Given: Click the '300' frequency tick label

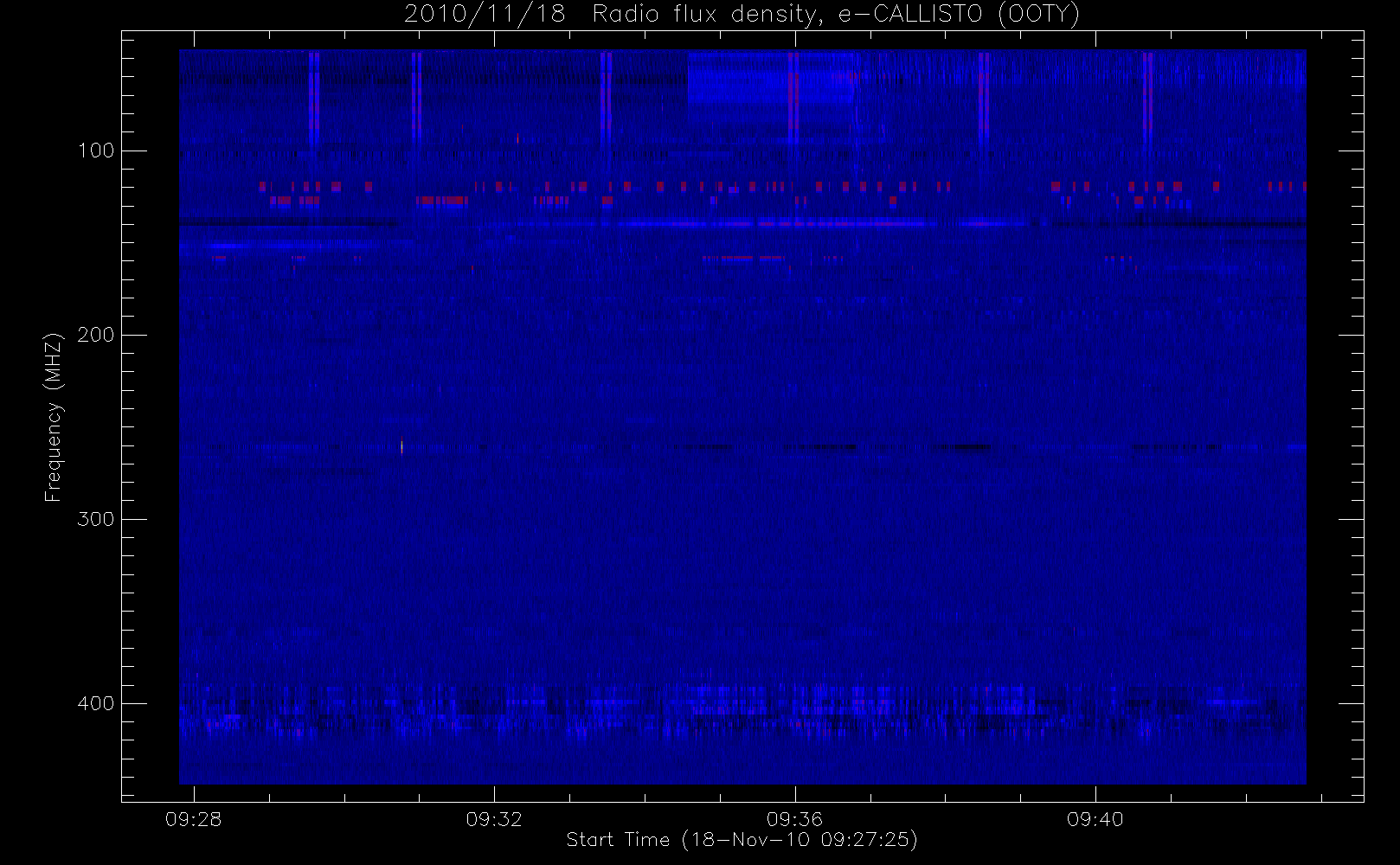Looking at the screenshot, I should [x=96, y=519].
